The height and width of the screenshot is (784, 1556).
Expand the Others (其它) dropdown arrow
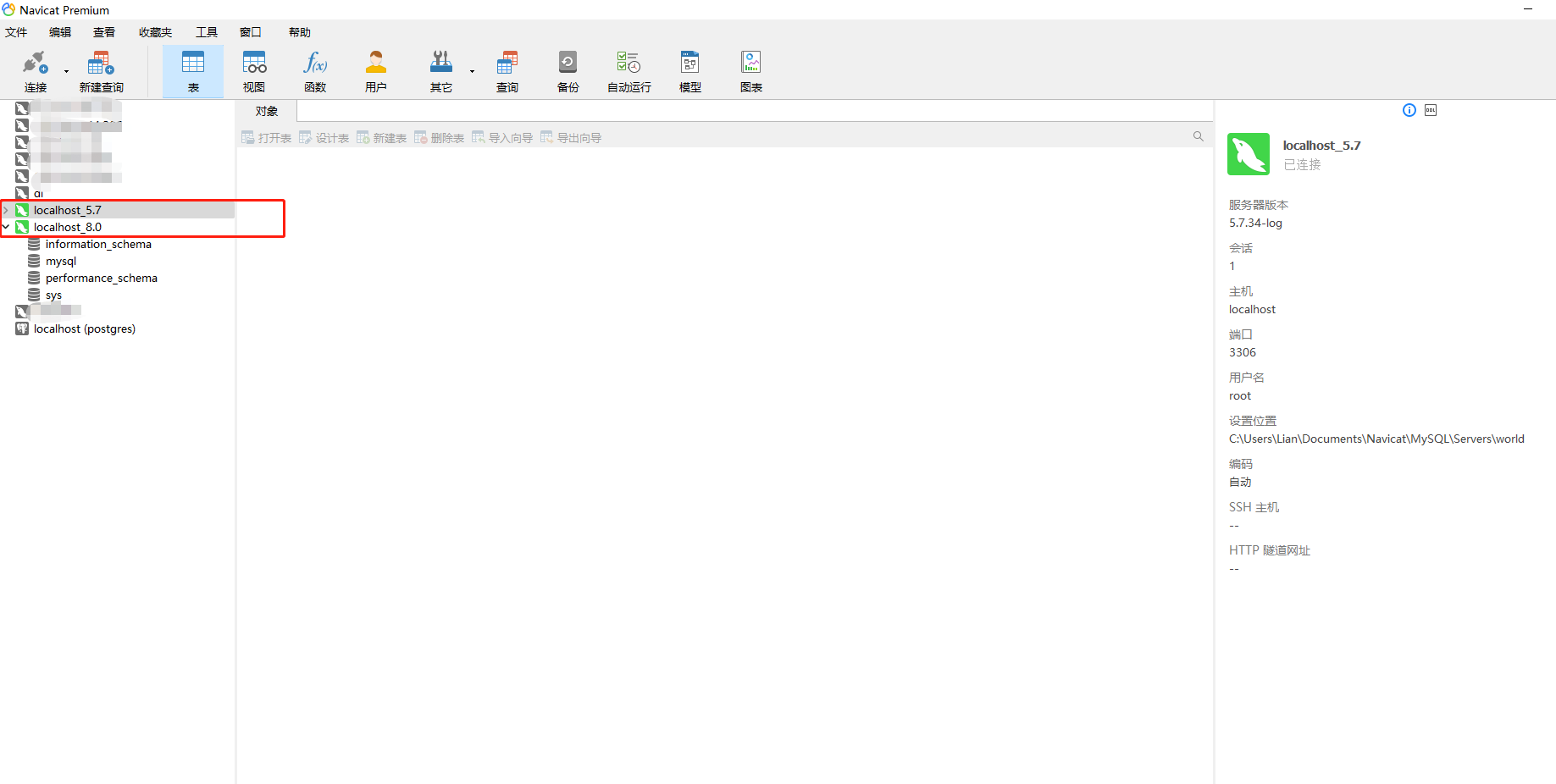click(x=472, y=72)
